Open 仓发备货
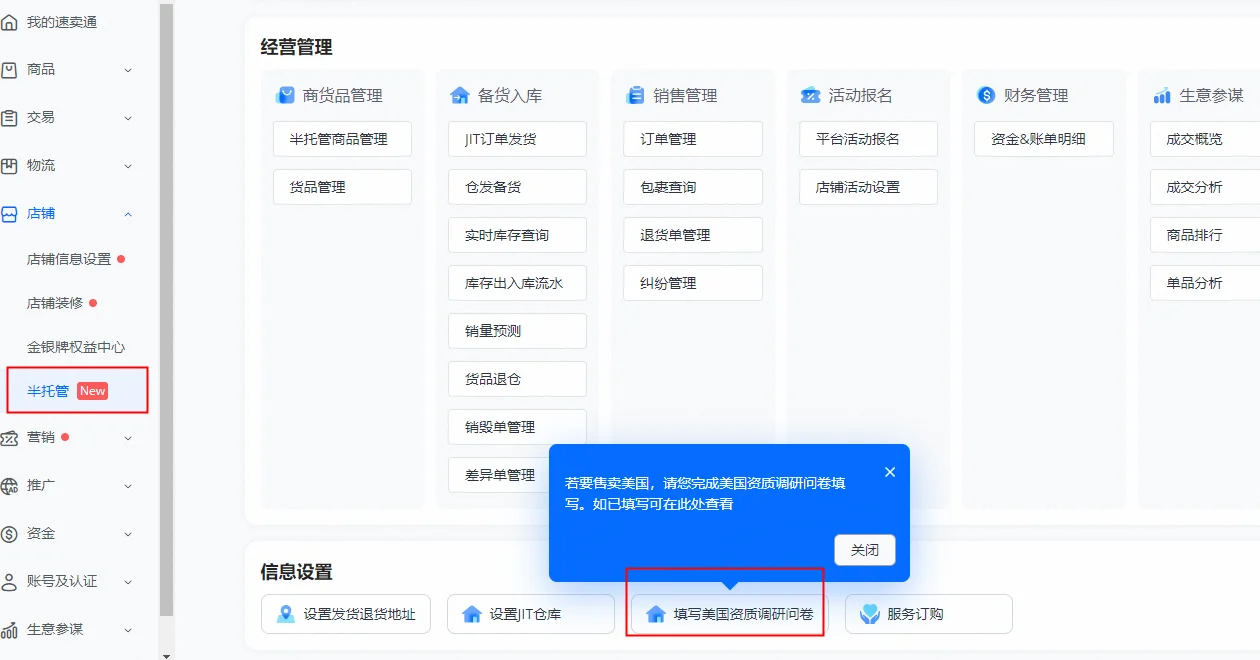The image size is (1260, 660). click(517, 187)
